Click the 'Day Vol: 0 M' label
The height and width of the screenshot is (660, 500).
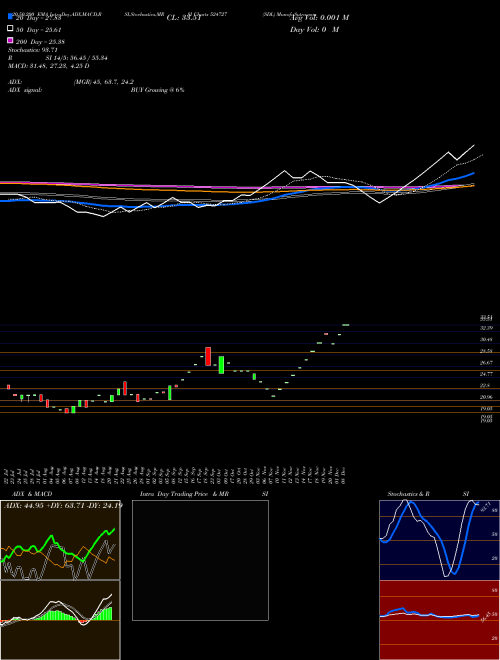[x=314, y=29]
